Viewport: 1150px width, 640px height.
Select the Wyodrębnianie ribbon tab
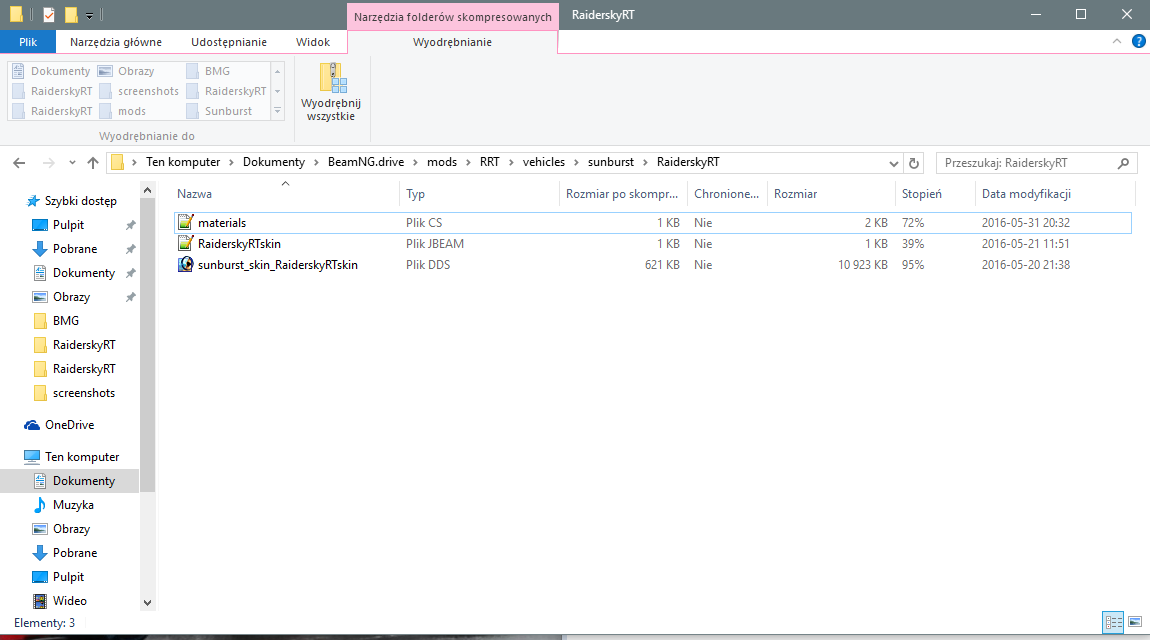(x=452, y=42)
